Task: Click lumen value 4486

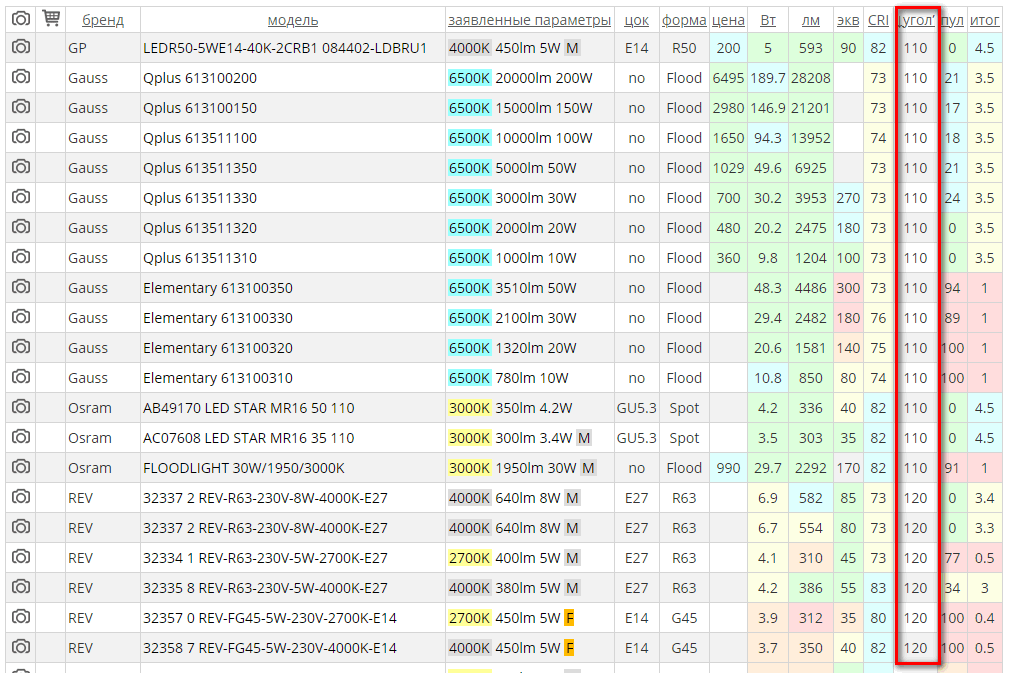Action: coord(811,288)
